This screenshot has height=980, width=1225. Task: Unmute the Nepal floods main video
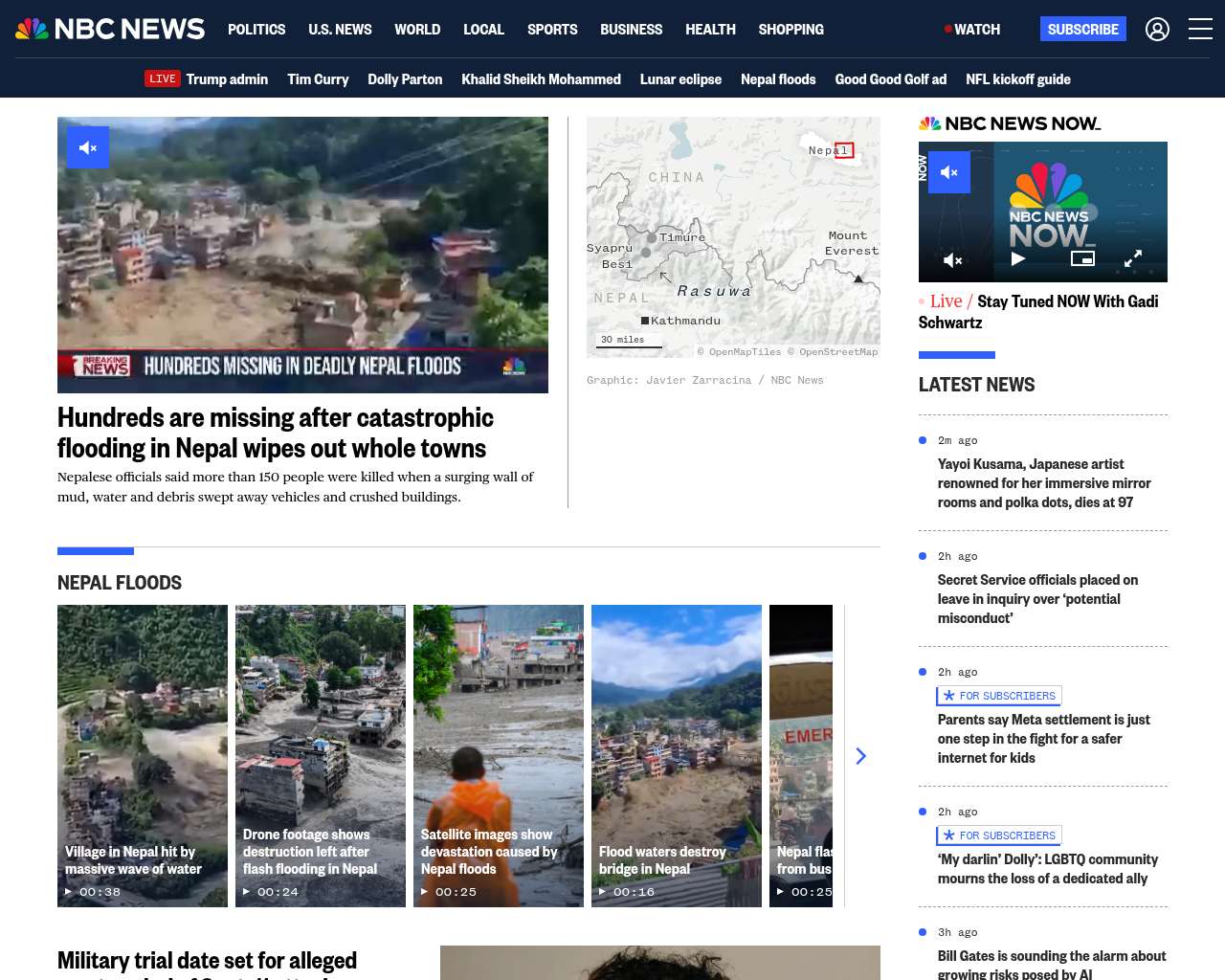[x=88, y=147]
